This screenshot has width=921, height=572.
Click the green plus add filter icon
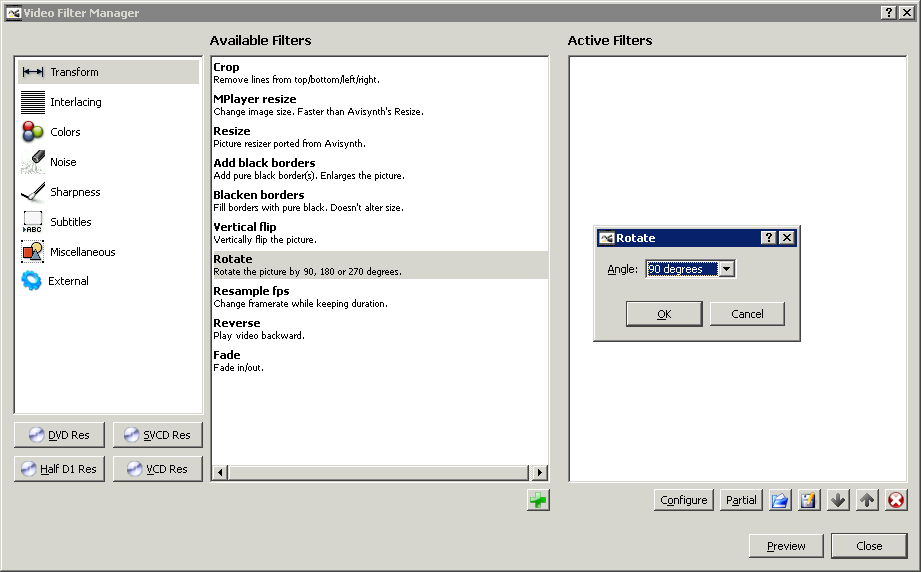coord(538,500)
